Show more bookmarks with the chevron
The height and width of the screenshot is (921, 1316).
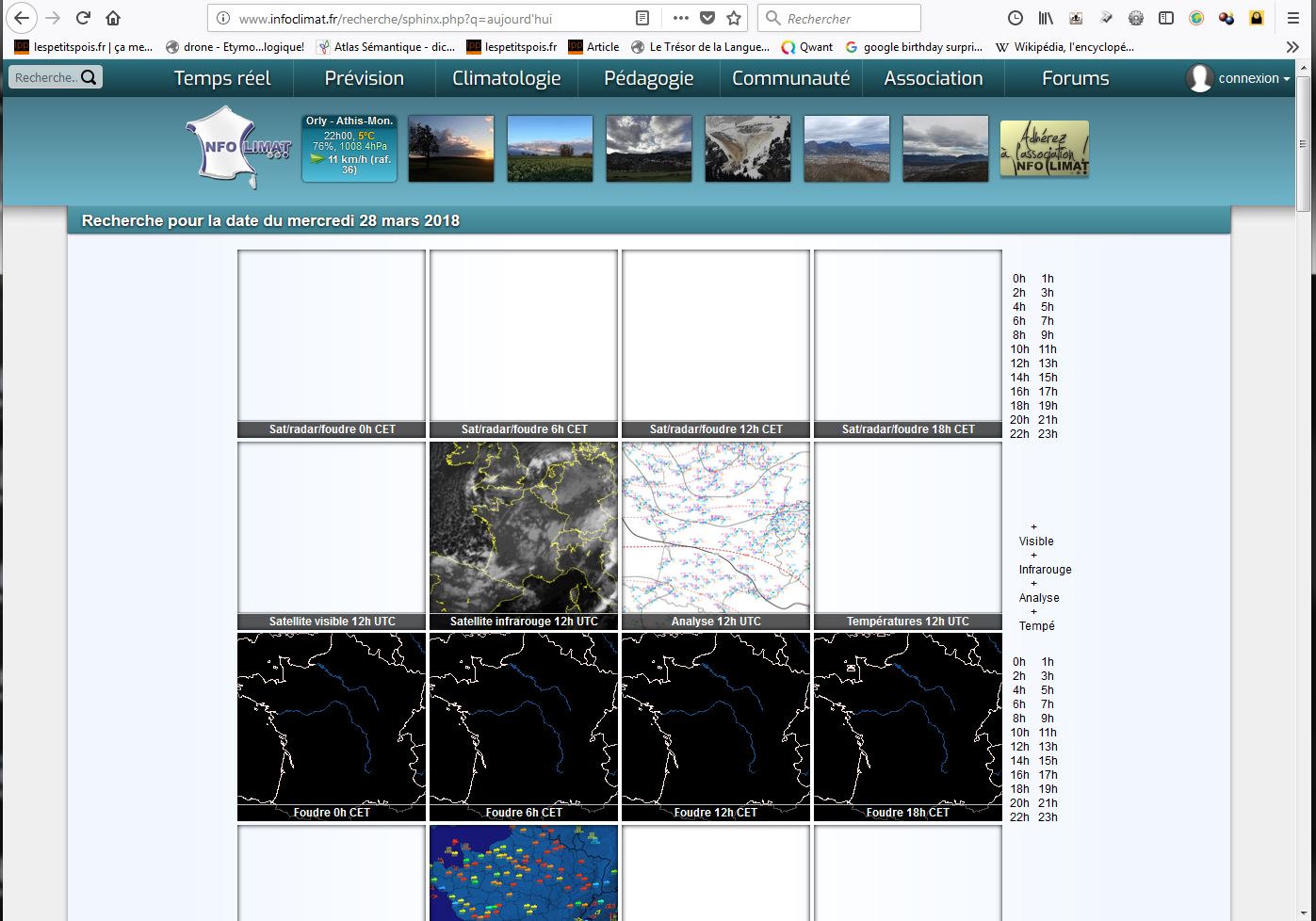point(1292,46)
